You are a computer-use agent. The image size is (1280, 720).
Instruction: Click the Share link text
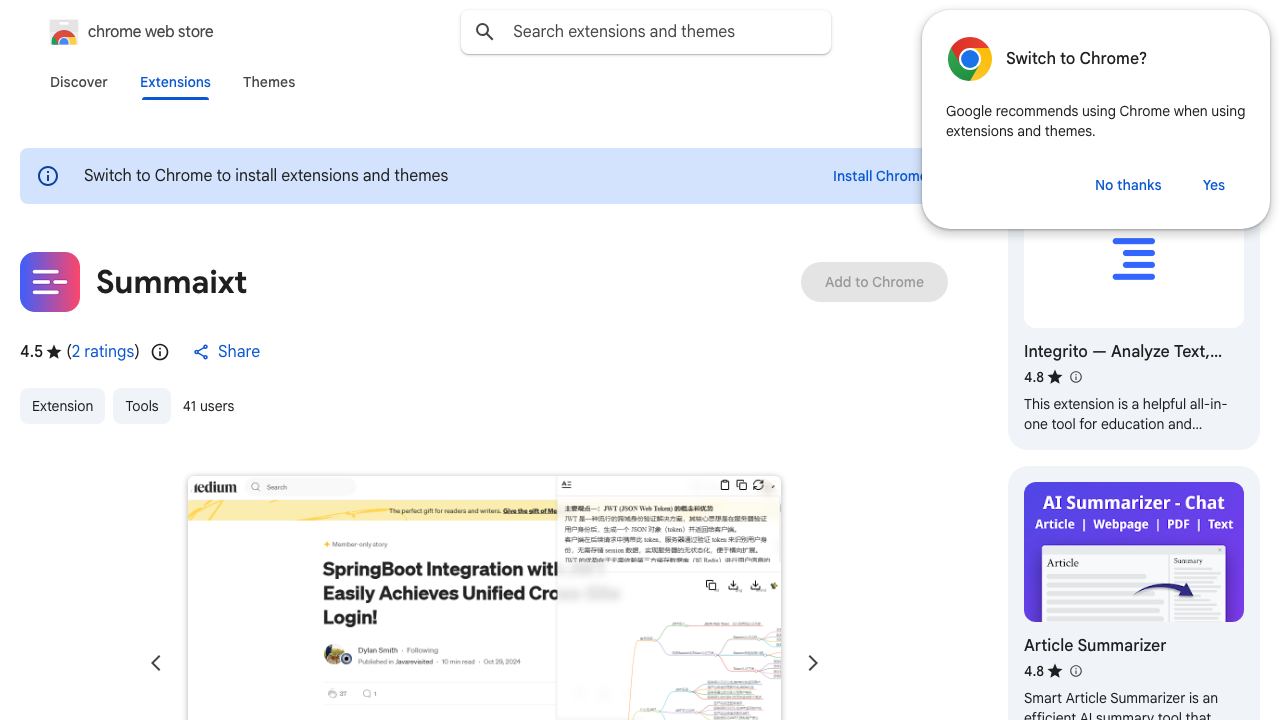coord(239,352)
